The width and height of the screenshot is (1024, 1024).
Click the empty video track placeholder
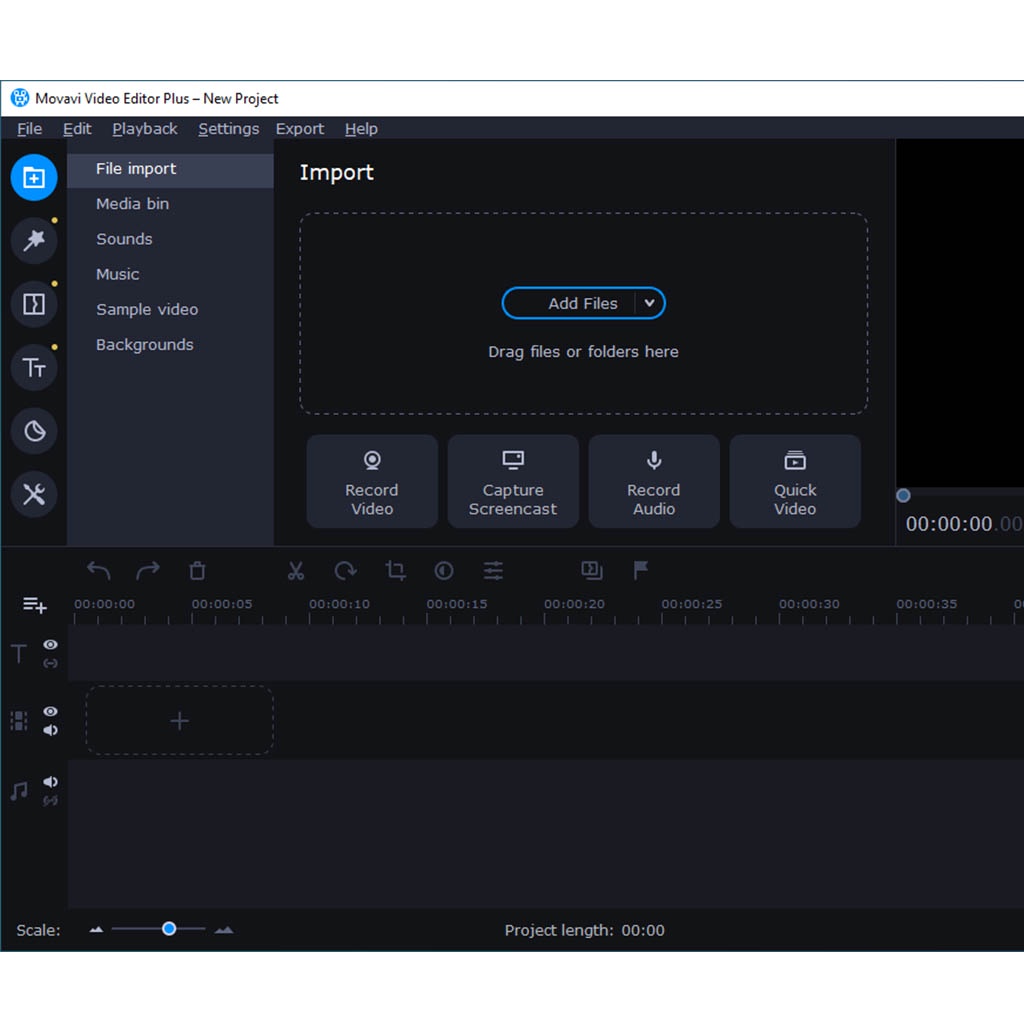pos(179,720)
